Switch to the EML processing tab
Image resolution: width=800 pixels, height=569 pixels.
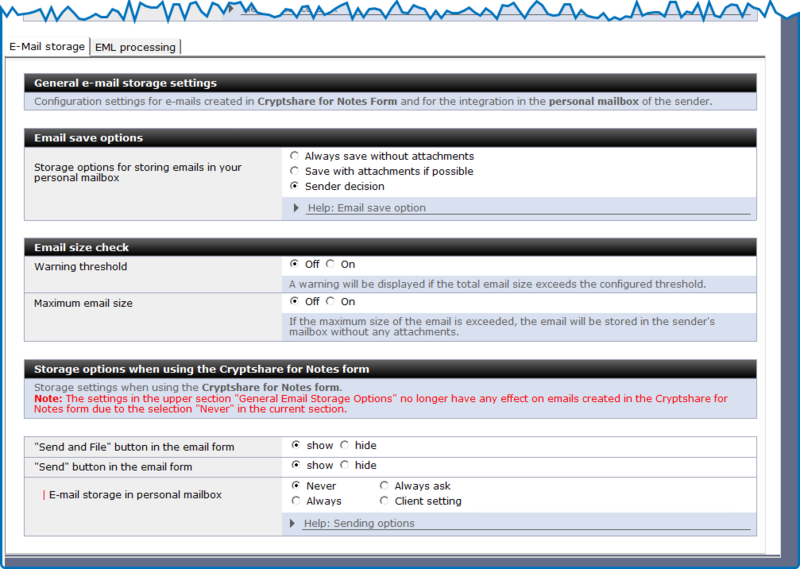(x=135, y=47)
